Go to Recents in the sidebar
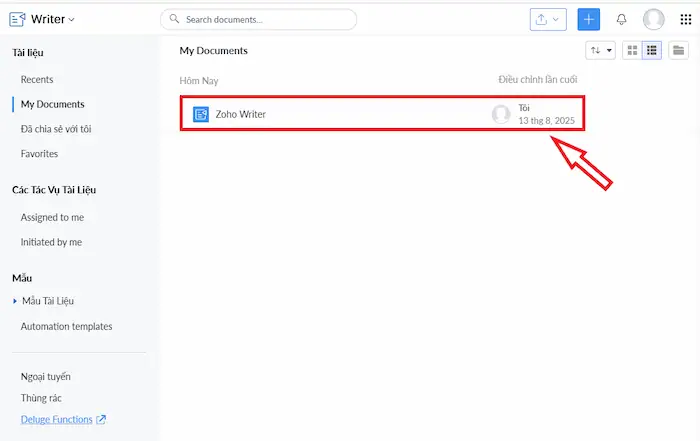Viewport: 700px width, 441px height. (x=37, y=79)
